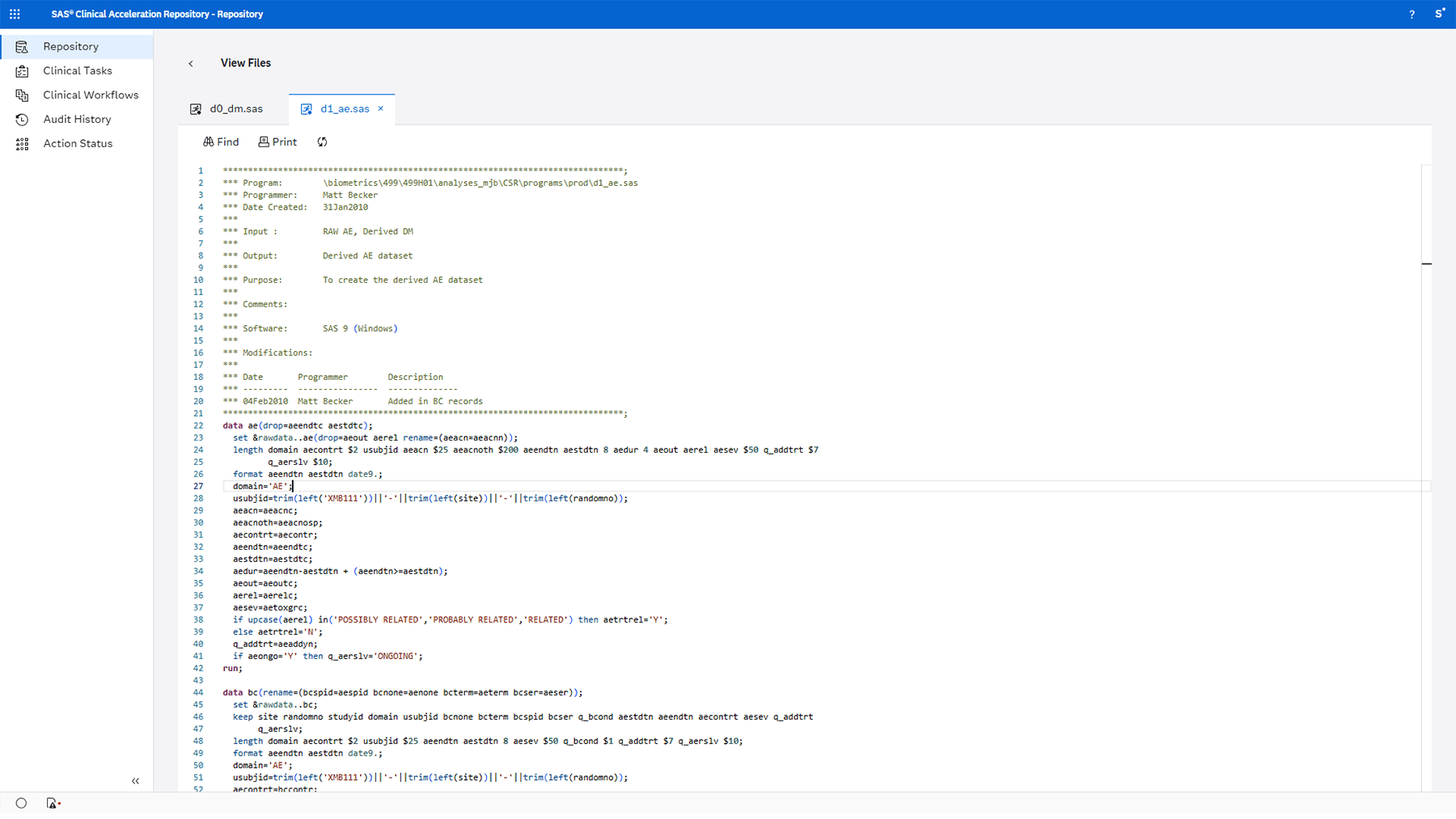The image size is (1456, 819).
Task: Select the Repository icon in the sidebar
Action: coord(21,46)
